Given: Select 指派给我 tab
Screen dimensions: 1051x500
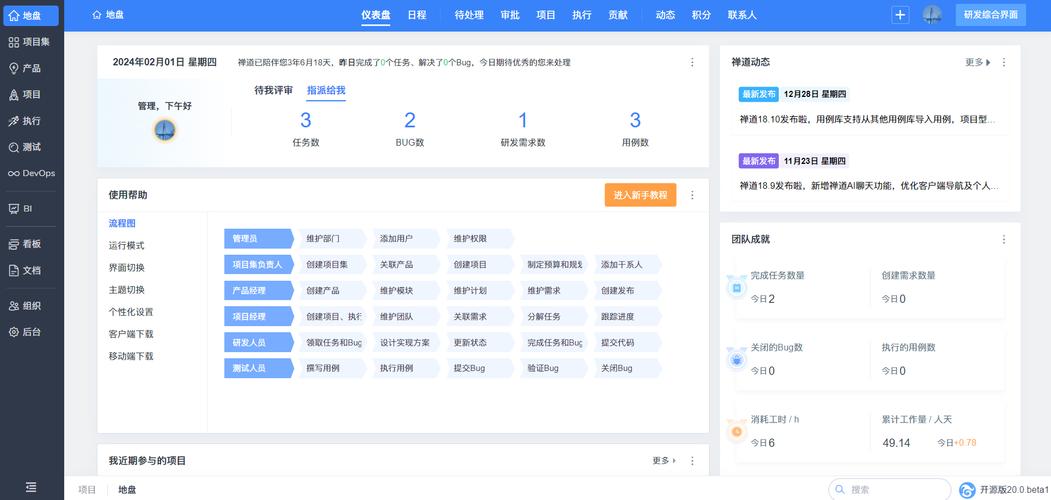Looking at the screenshot, I should pyautogui.click(x=326, y=90).
